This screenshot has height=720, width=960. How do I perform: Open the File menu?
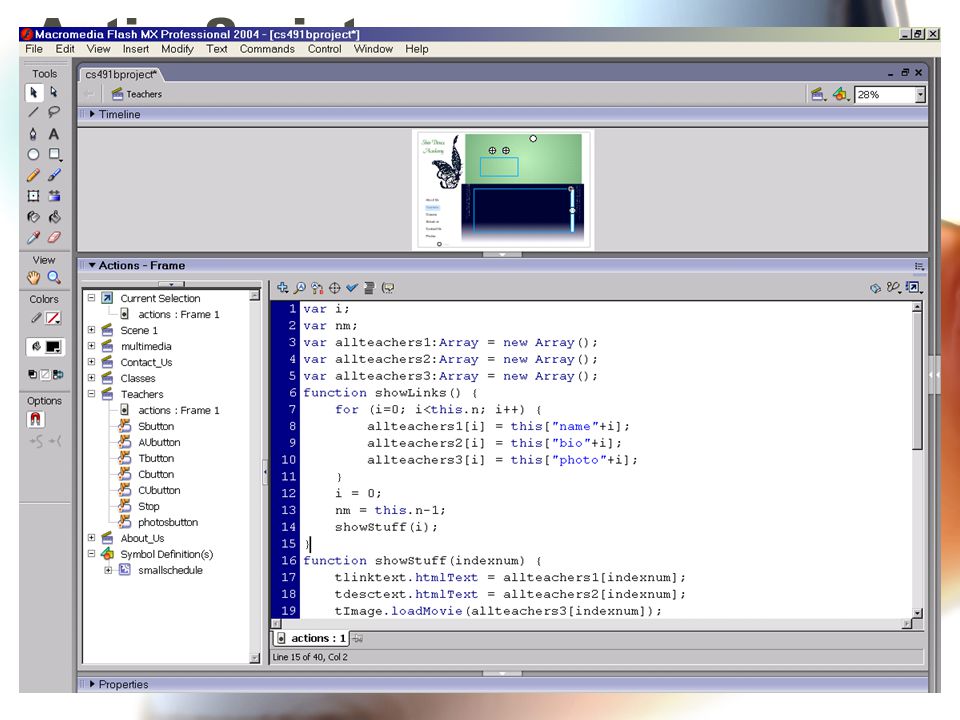(34, 49)
